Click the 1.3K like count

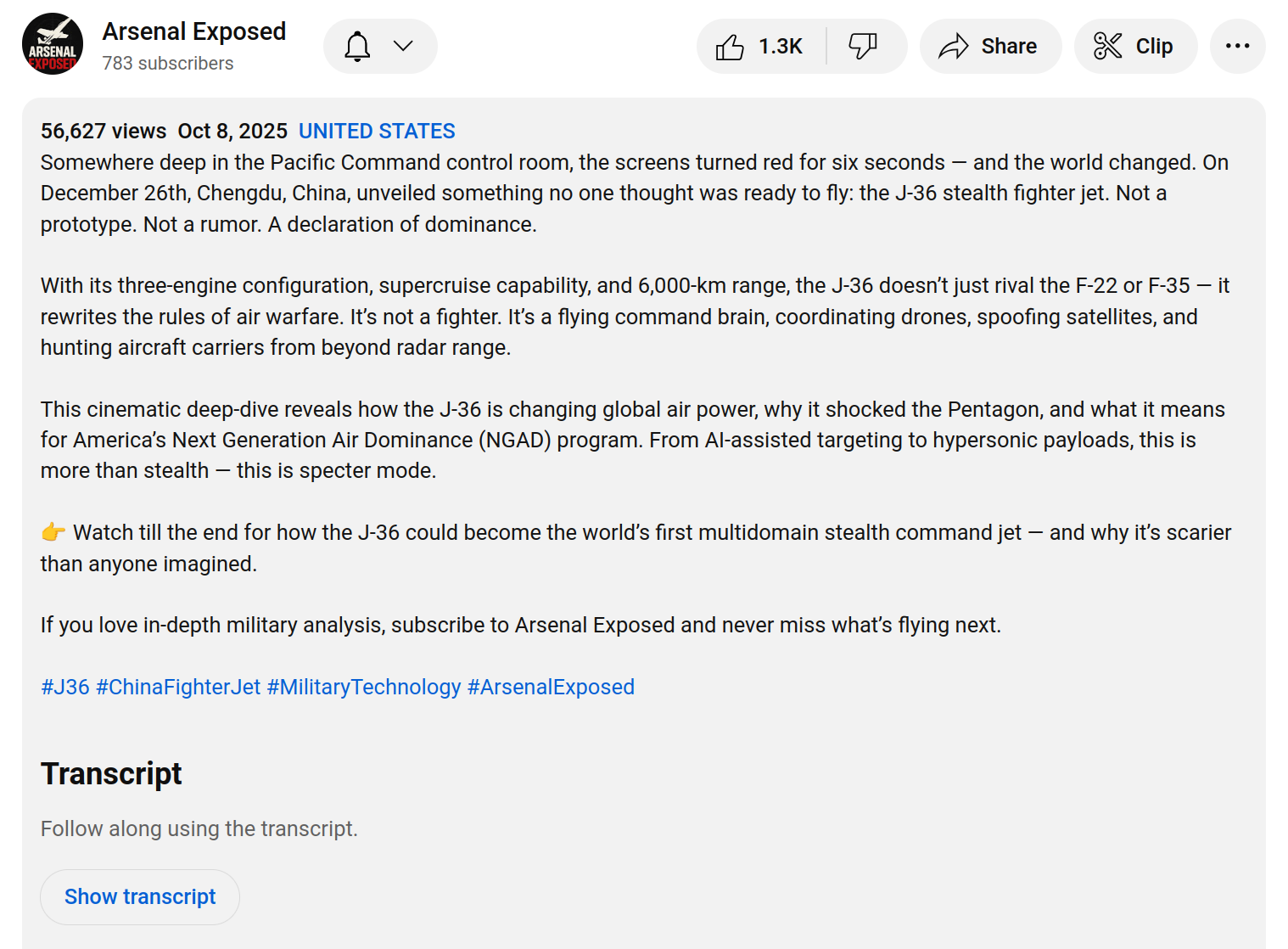780,47
